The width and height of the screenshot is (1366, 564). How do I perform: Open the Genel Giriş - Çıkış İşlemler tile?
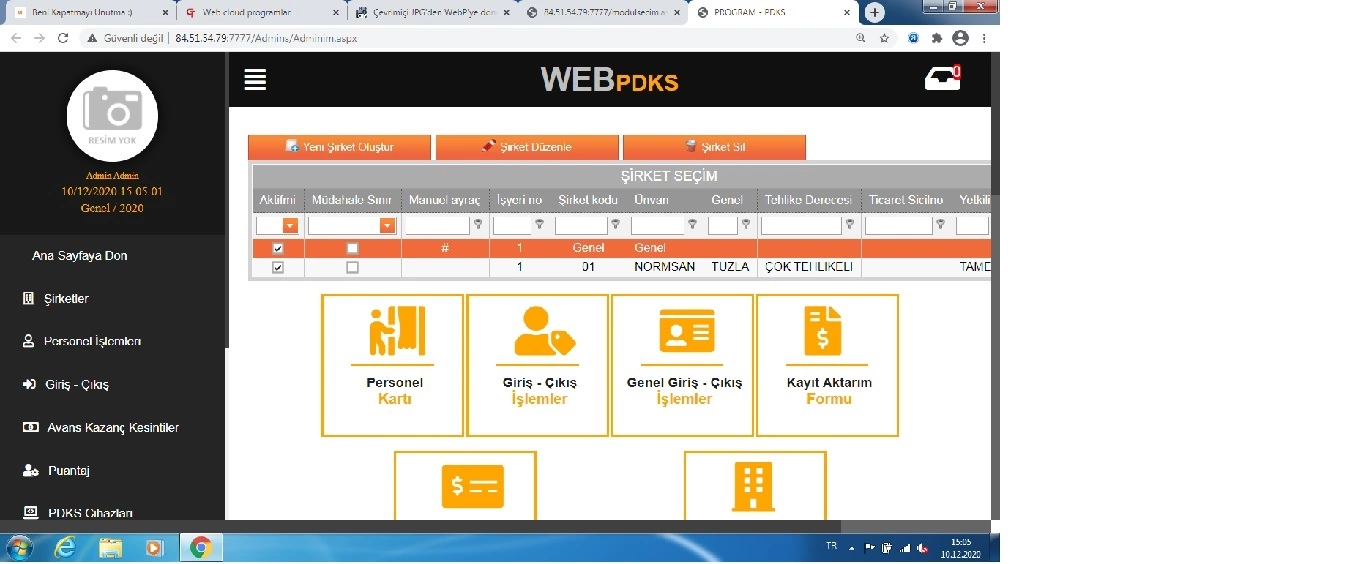click(x=683, y=365)
